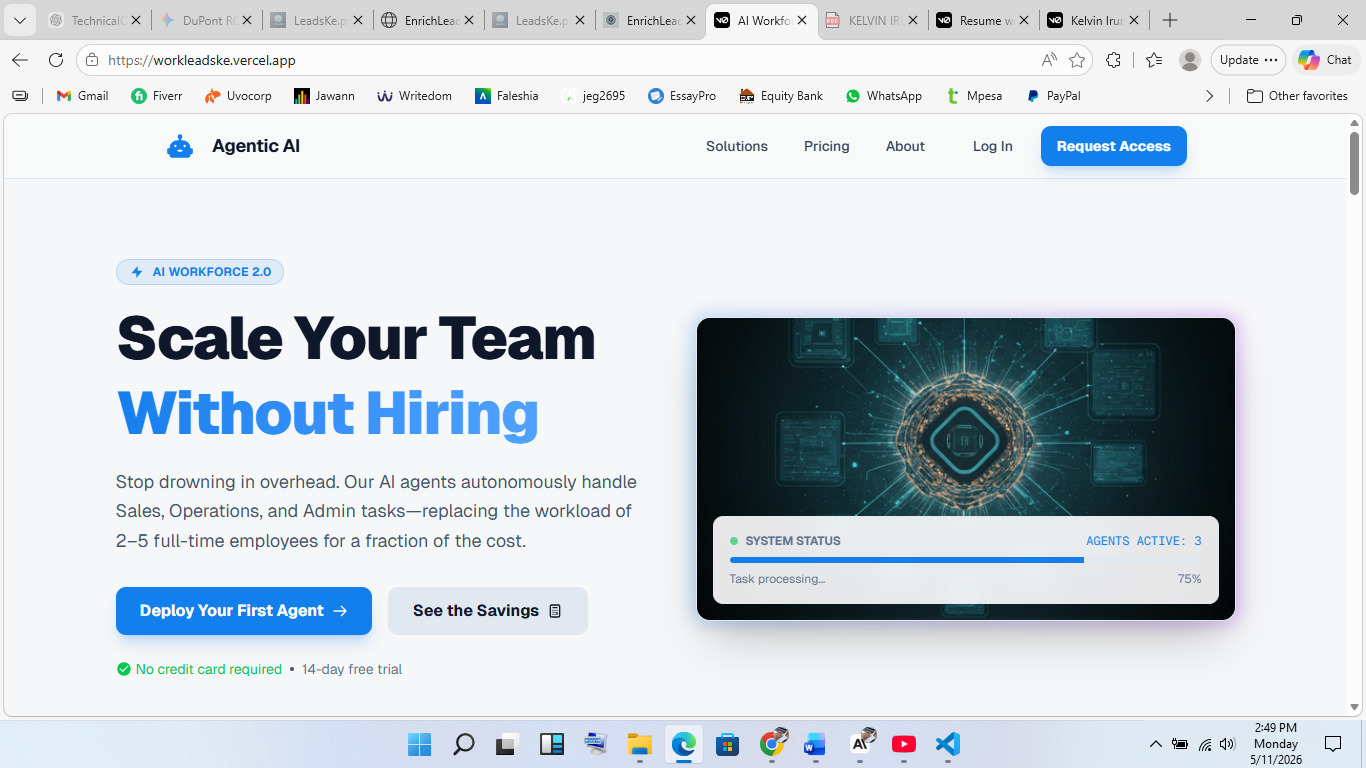The image size is (1366, 768).
Task: Open the Jawann bookmark
Action: (324, 96)
